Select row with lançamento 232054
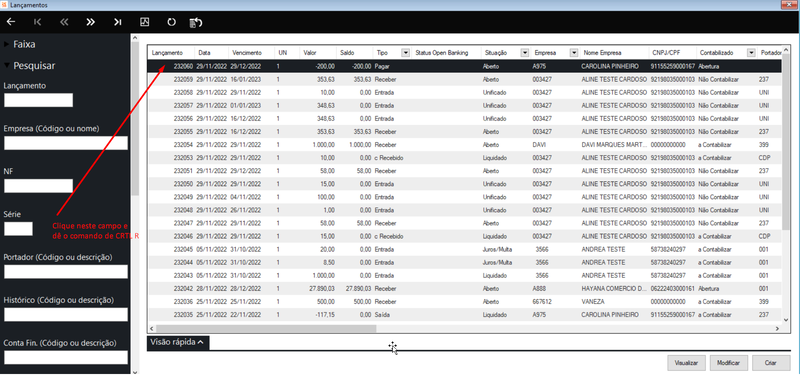Image resolution: width=800 pixels, height=375 pixels. coord(464,144)
